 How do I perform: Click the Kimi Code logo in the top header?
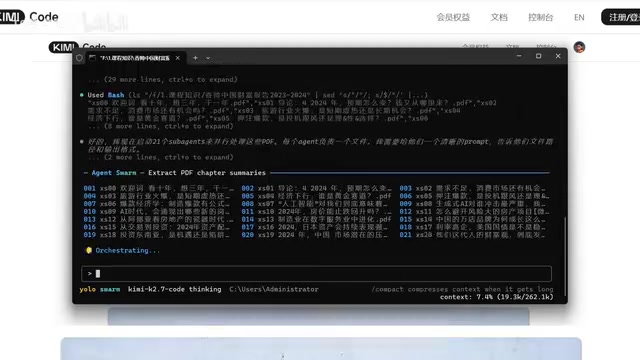point(29,17)
